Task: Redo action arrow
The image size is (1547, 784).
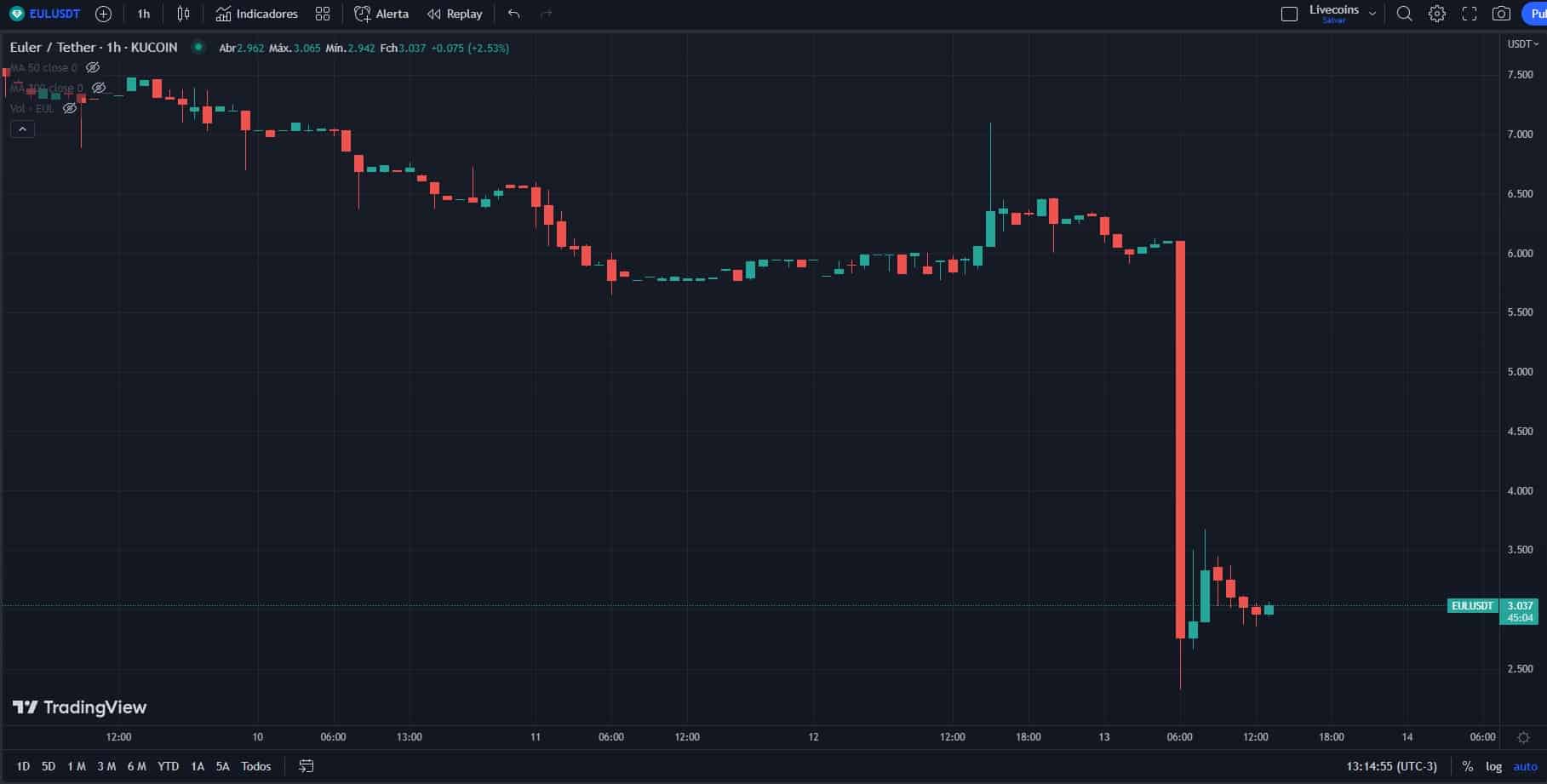Action: pyautogui.click(x=547, y=14)
